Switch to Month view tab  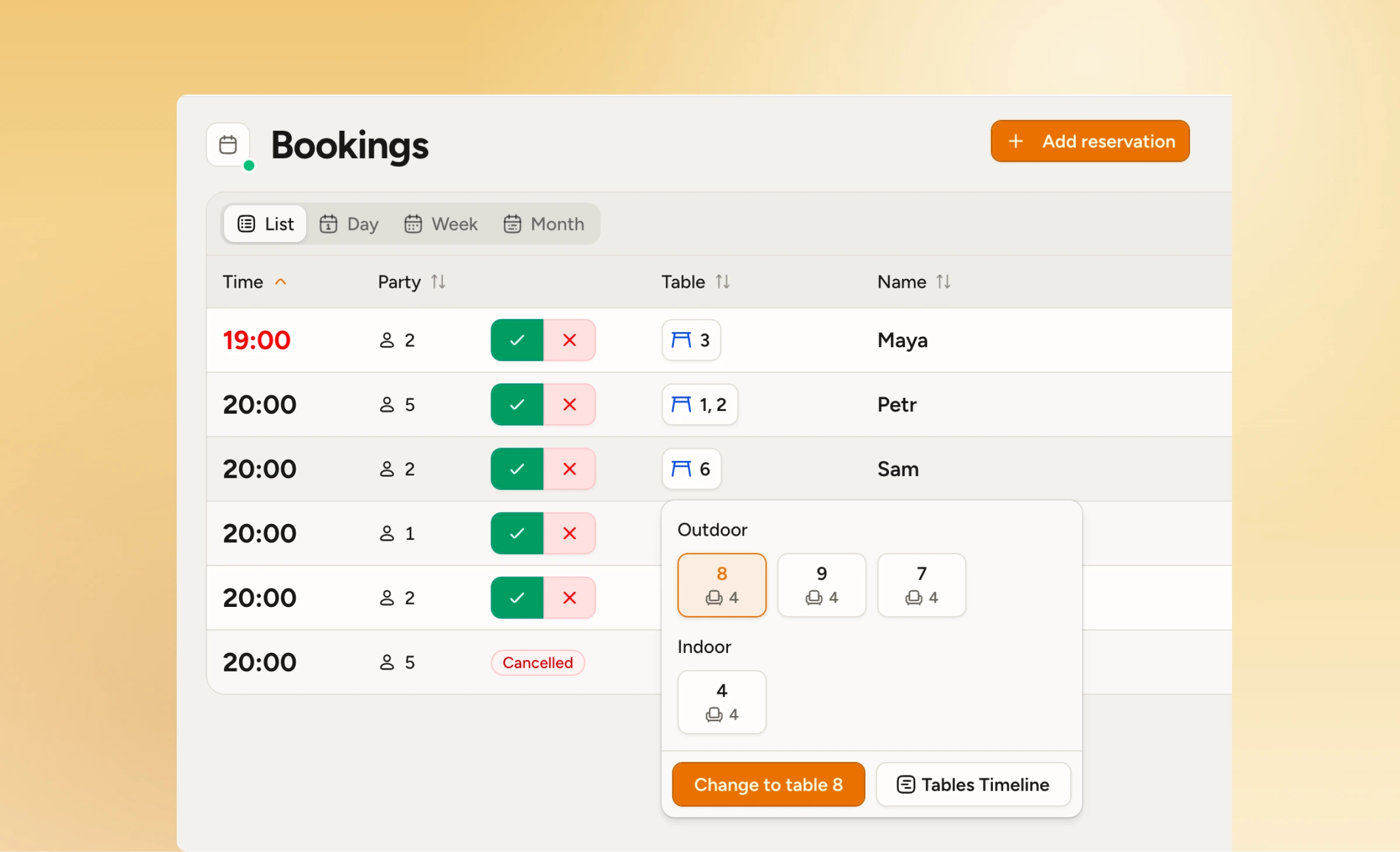point(544,224)
